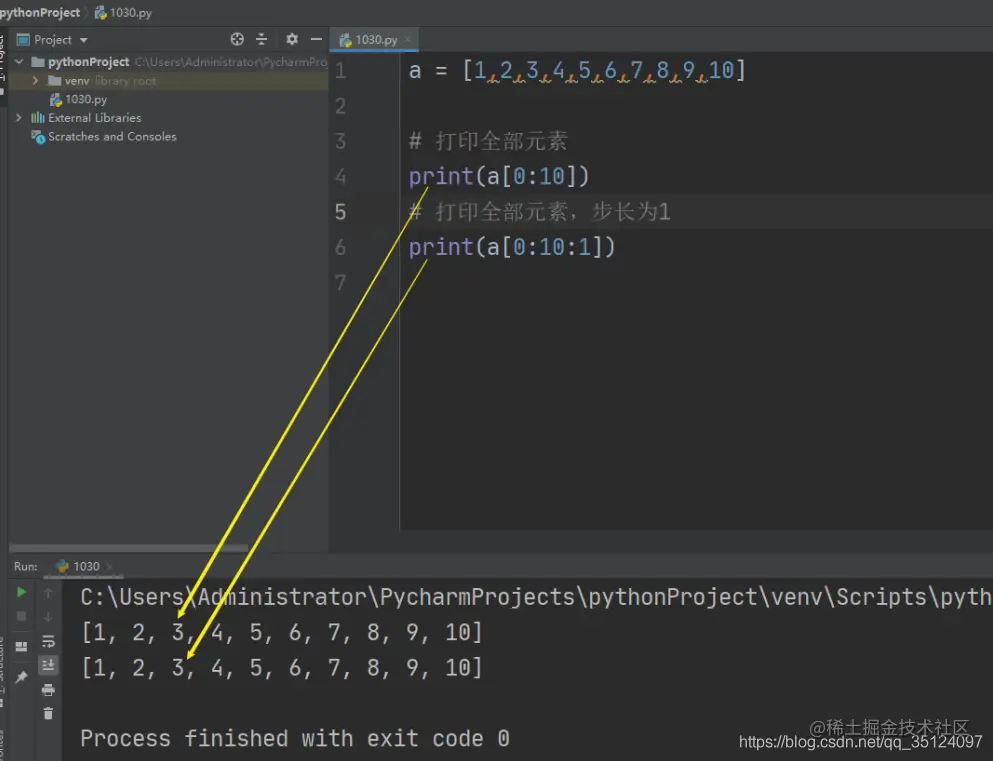
Task: Click the restore layout icon in Run panel
Action: [x=21, y=646]
